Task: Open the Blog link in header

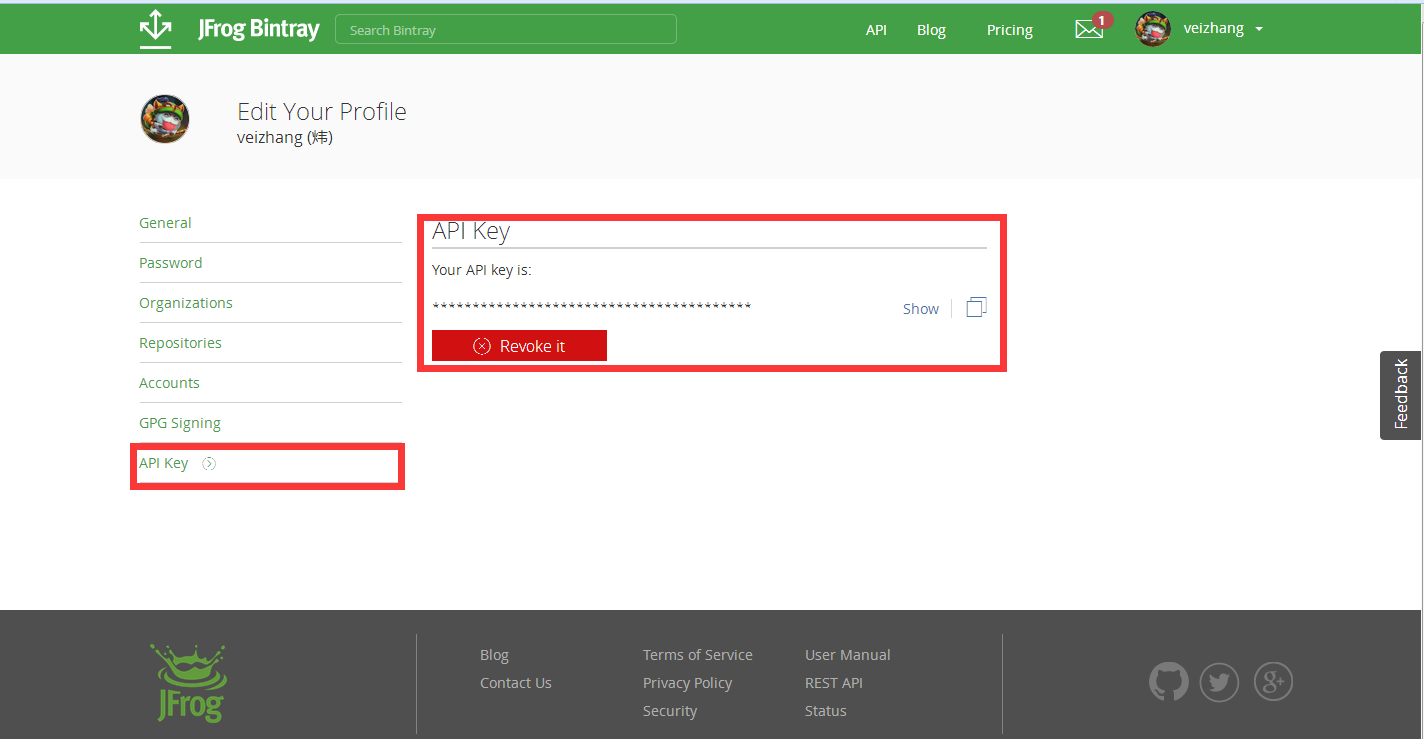Action: pos(931,30)
